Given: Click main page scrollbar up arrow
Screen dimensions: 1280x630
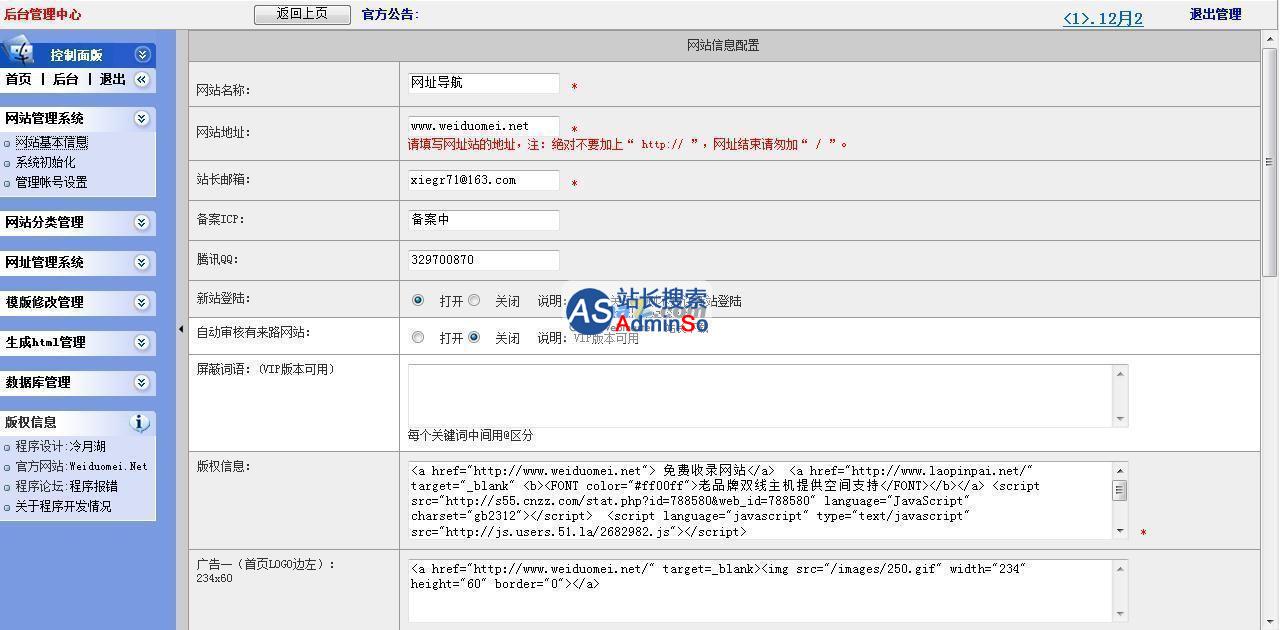Looking at the screenshot, I should tap(1270, 38).
